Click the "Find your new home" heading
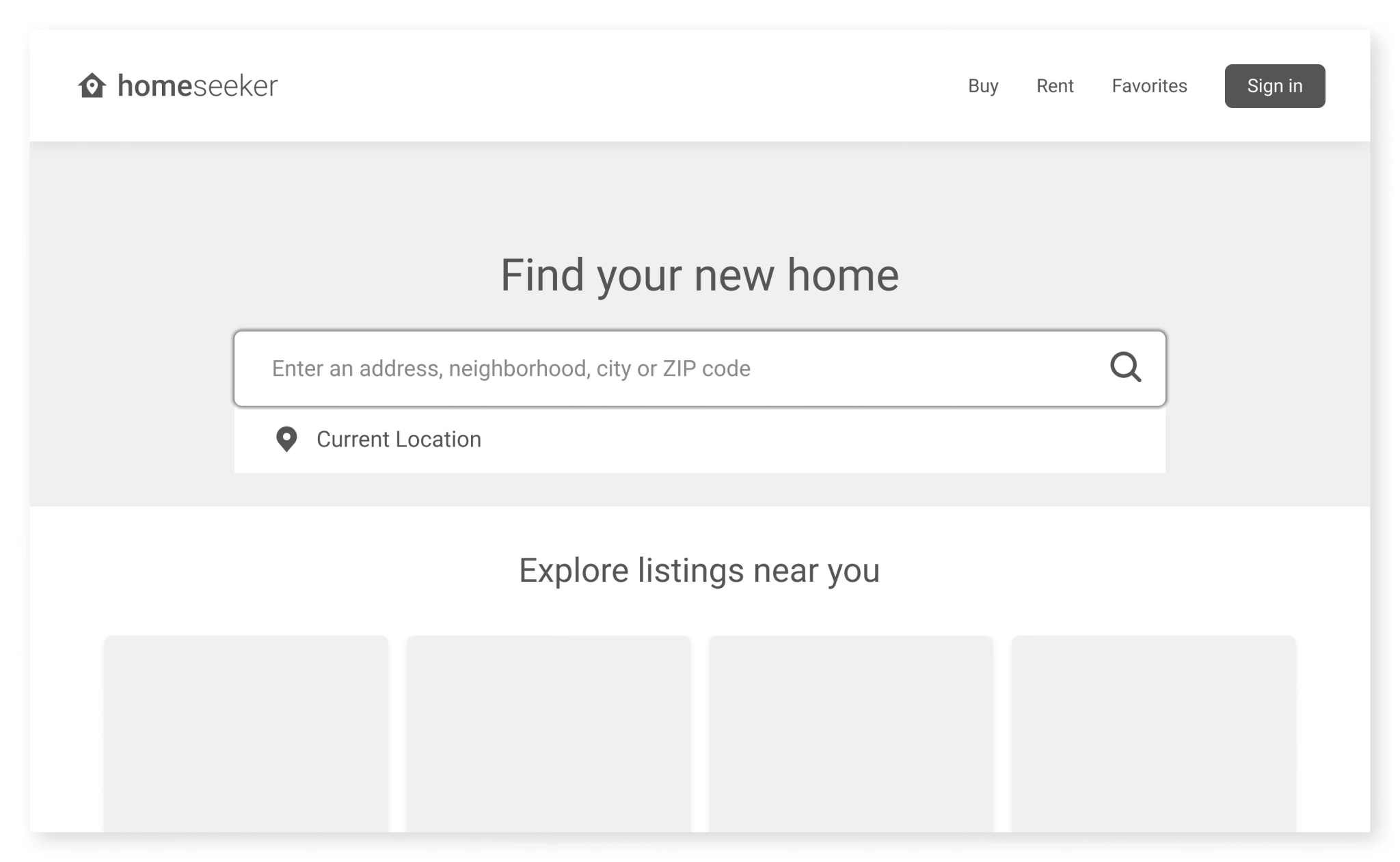 point(699,275)
